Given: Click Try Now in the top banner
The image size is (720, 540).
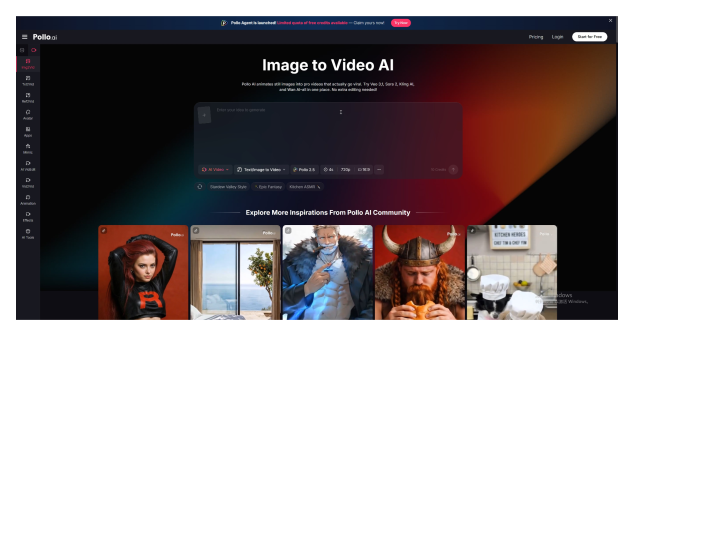Looking at the screenshot, I should pos(400,22).
